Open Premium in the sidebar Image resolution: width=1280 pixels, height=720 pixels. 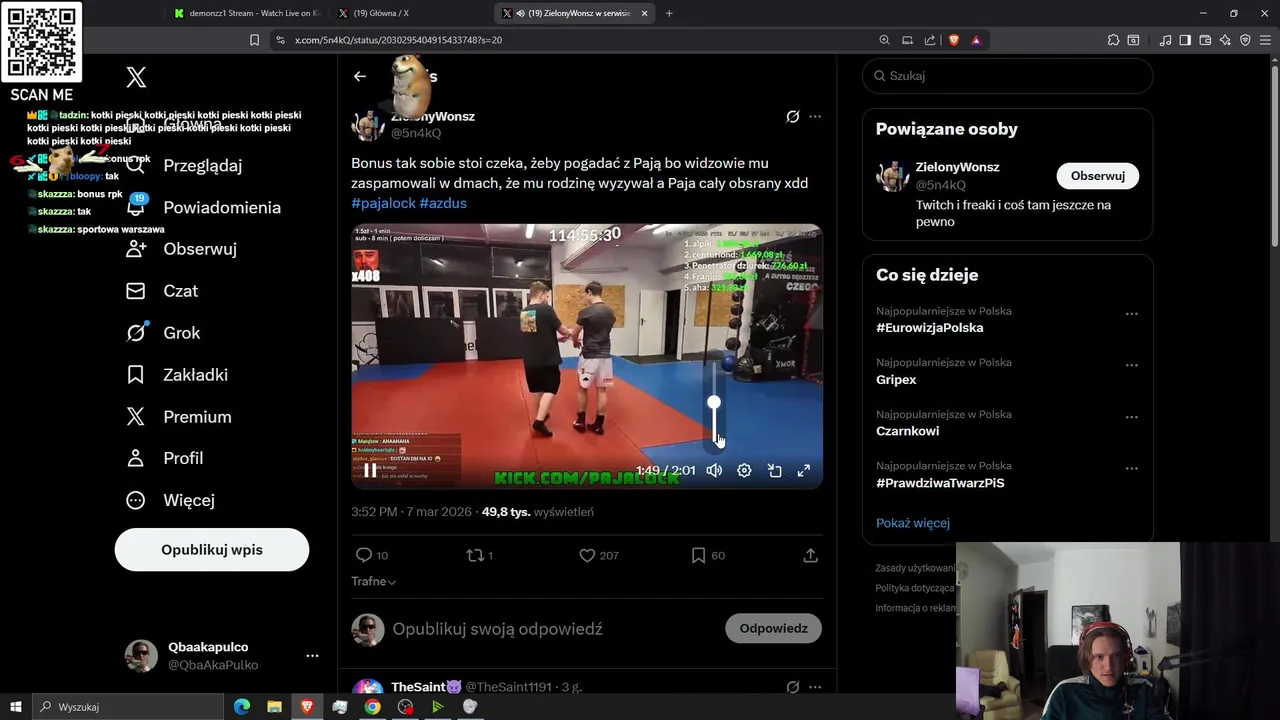[x=179, y=417]
